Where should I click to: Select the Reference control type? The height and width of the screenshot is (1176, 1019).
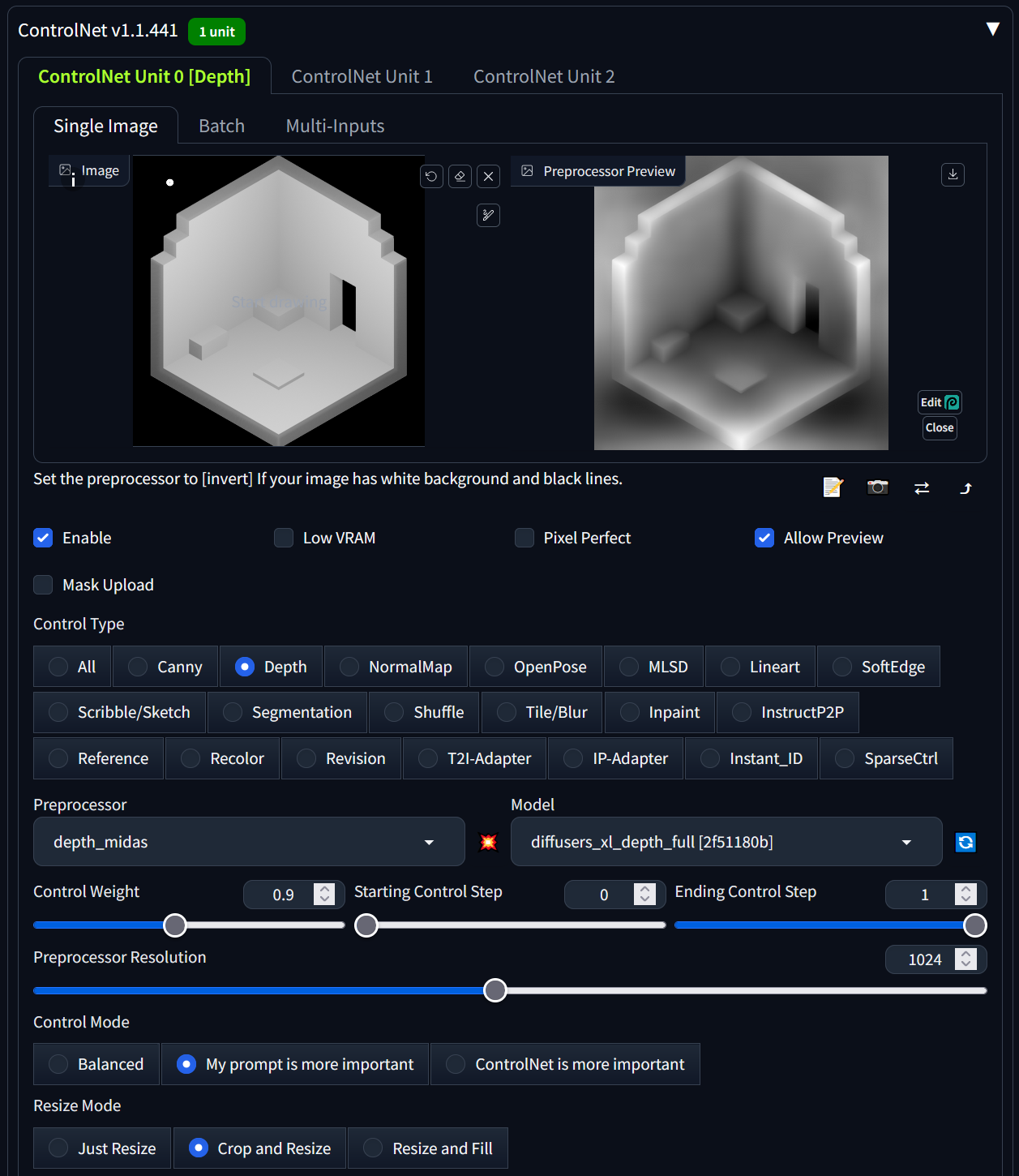pos(98,758)
